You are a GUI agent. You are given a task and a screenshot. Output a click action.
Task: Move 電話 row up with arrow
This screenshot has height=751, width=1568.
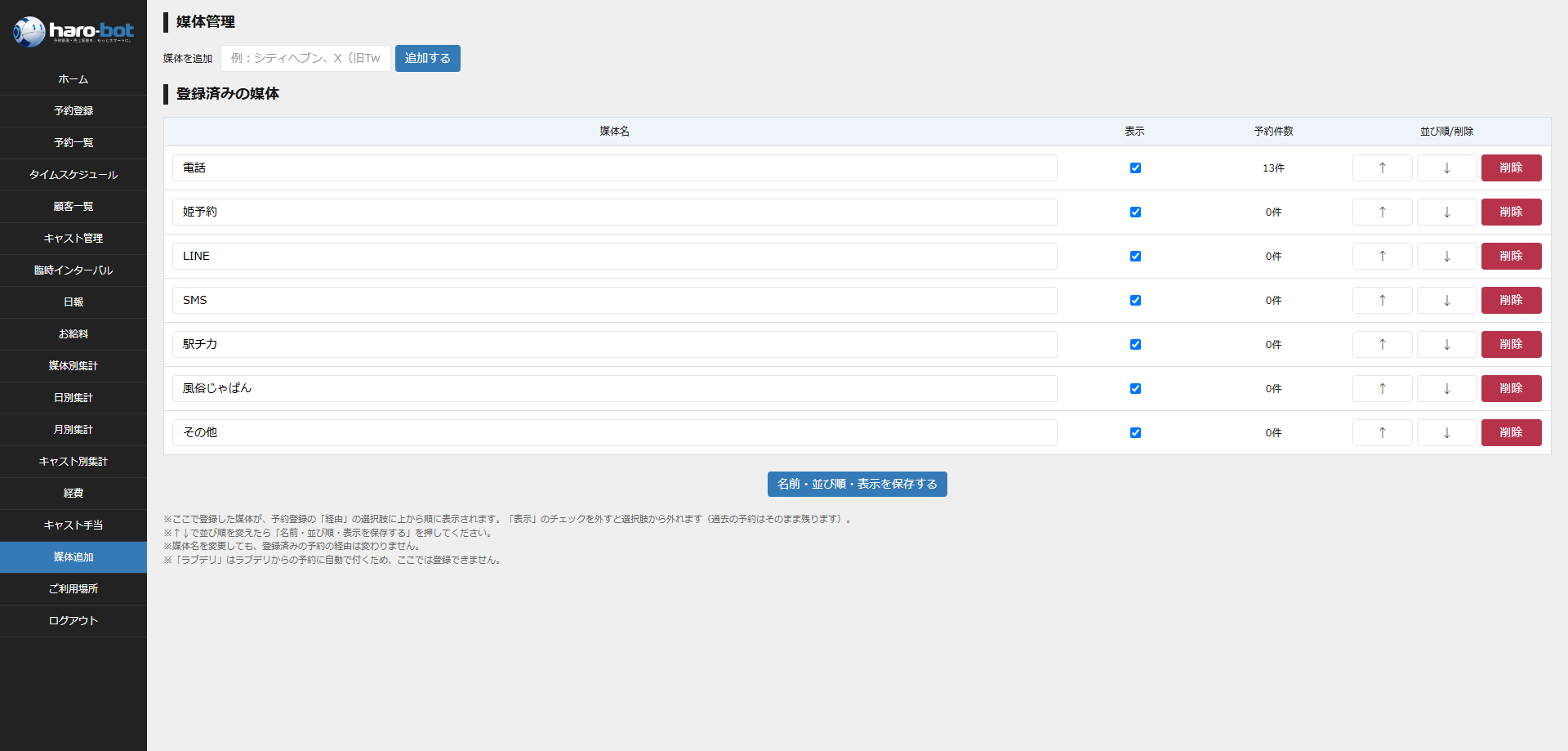click(x=1383, y=168)
